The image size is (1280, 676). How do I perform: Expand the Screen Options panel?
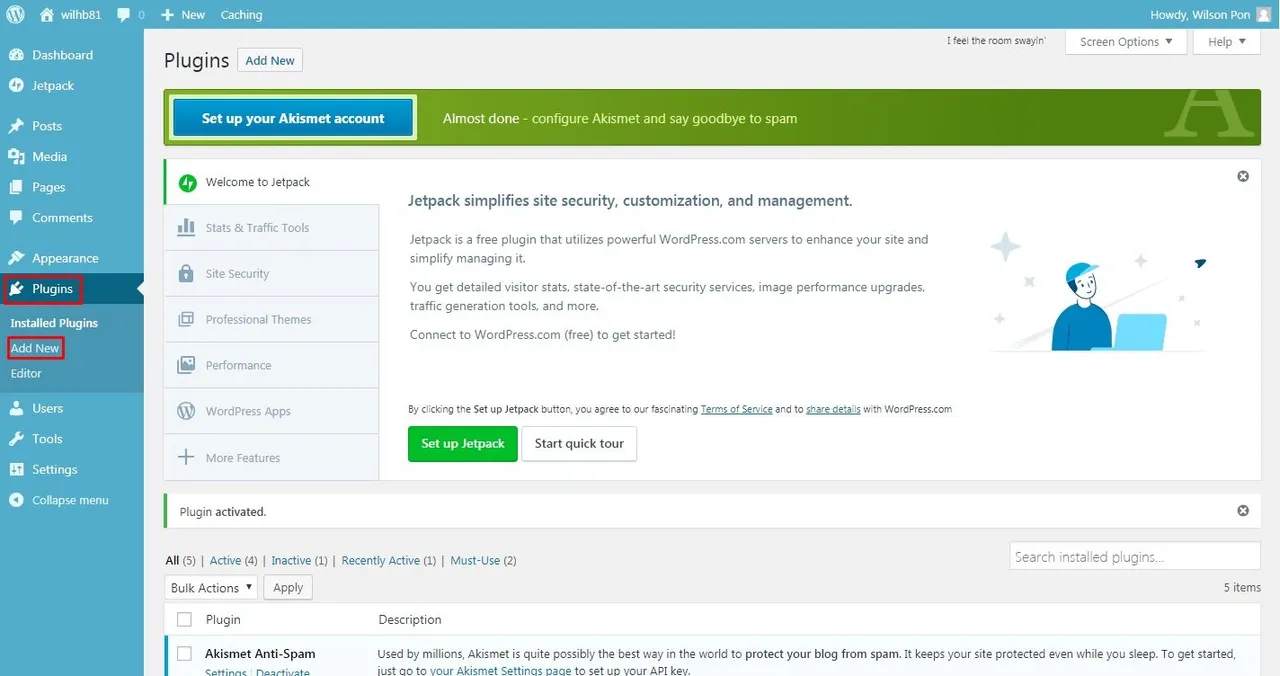coord(1126,42)
